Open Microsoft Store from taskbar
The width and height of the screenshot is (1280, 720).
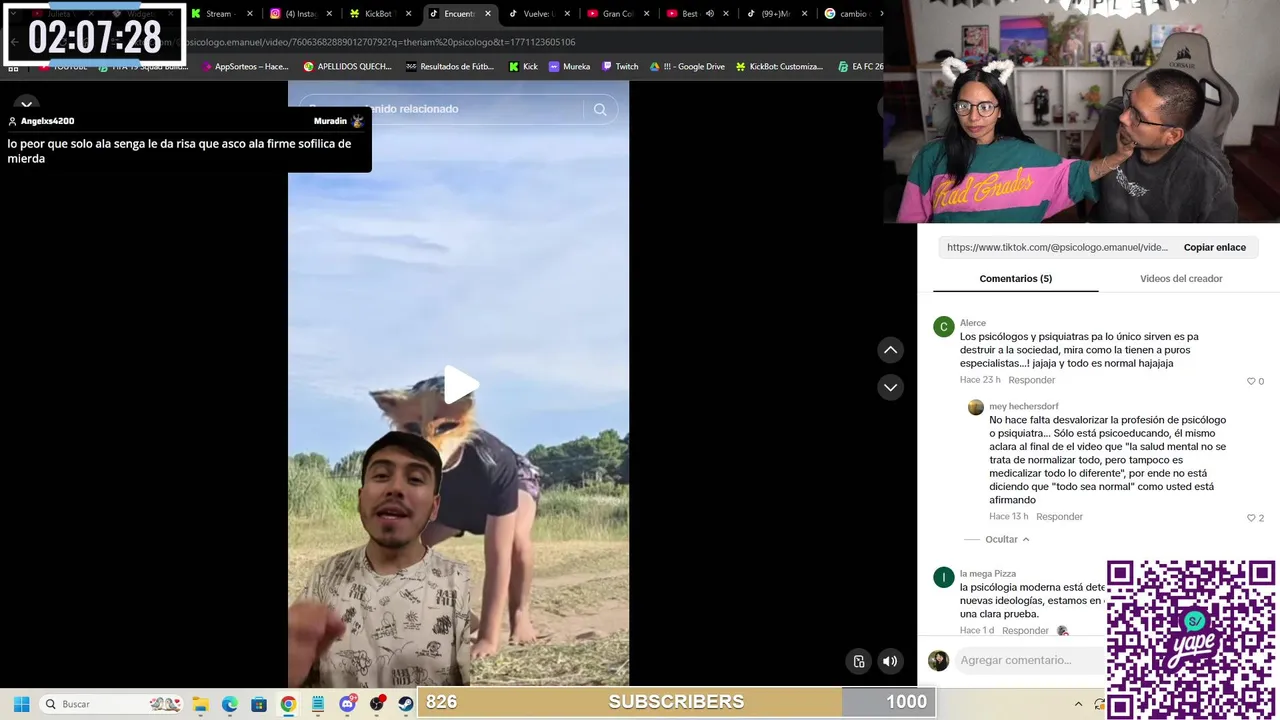(x=259, y=704)
